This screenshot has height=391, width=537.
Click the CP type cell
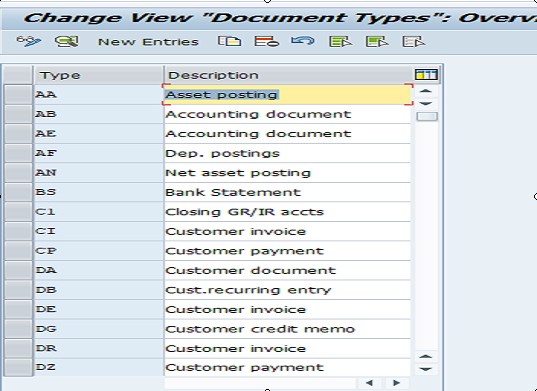(99, 251)
